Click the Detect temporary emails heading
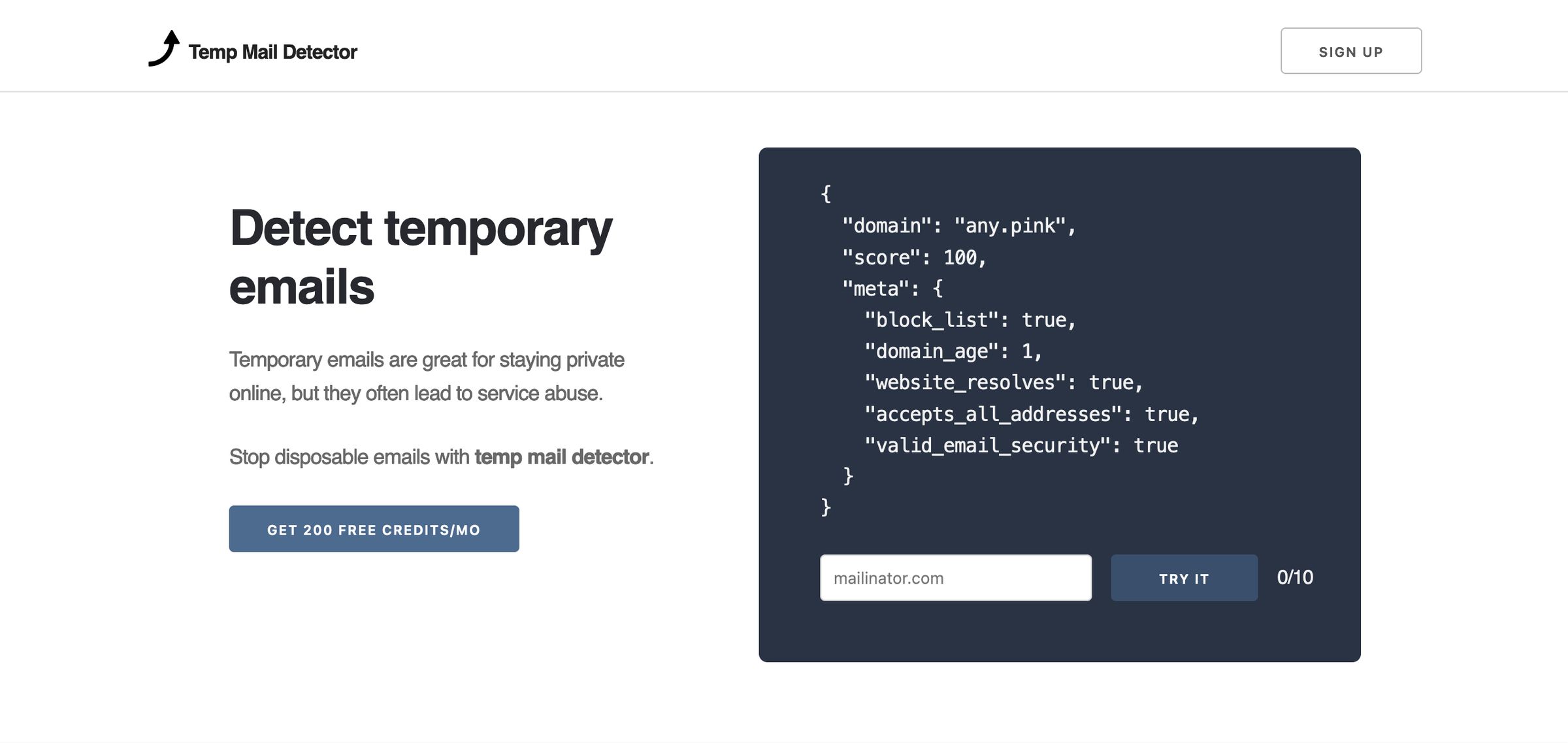 click(421, 255)
